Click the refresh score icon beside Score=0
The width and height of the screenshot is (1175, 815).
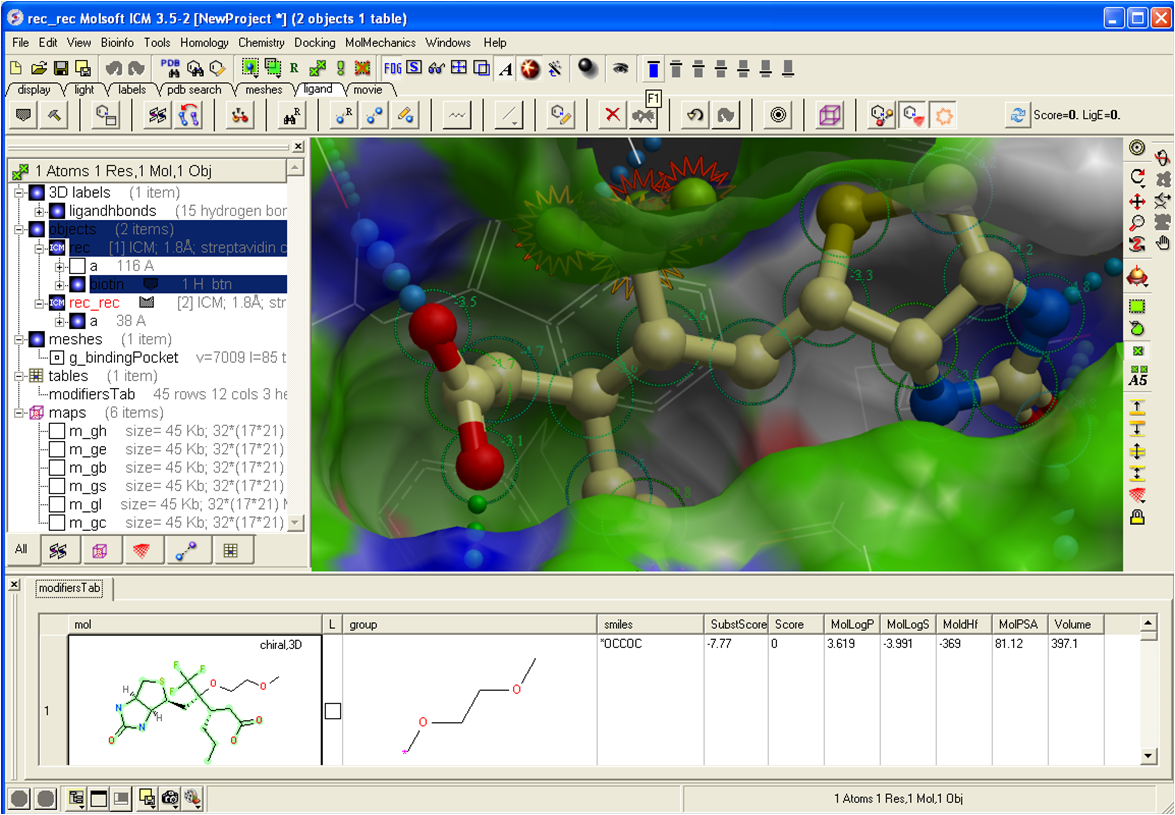click(x=1017, y=116)
